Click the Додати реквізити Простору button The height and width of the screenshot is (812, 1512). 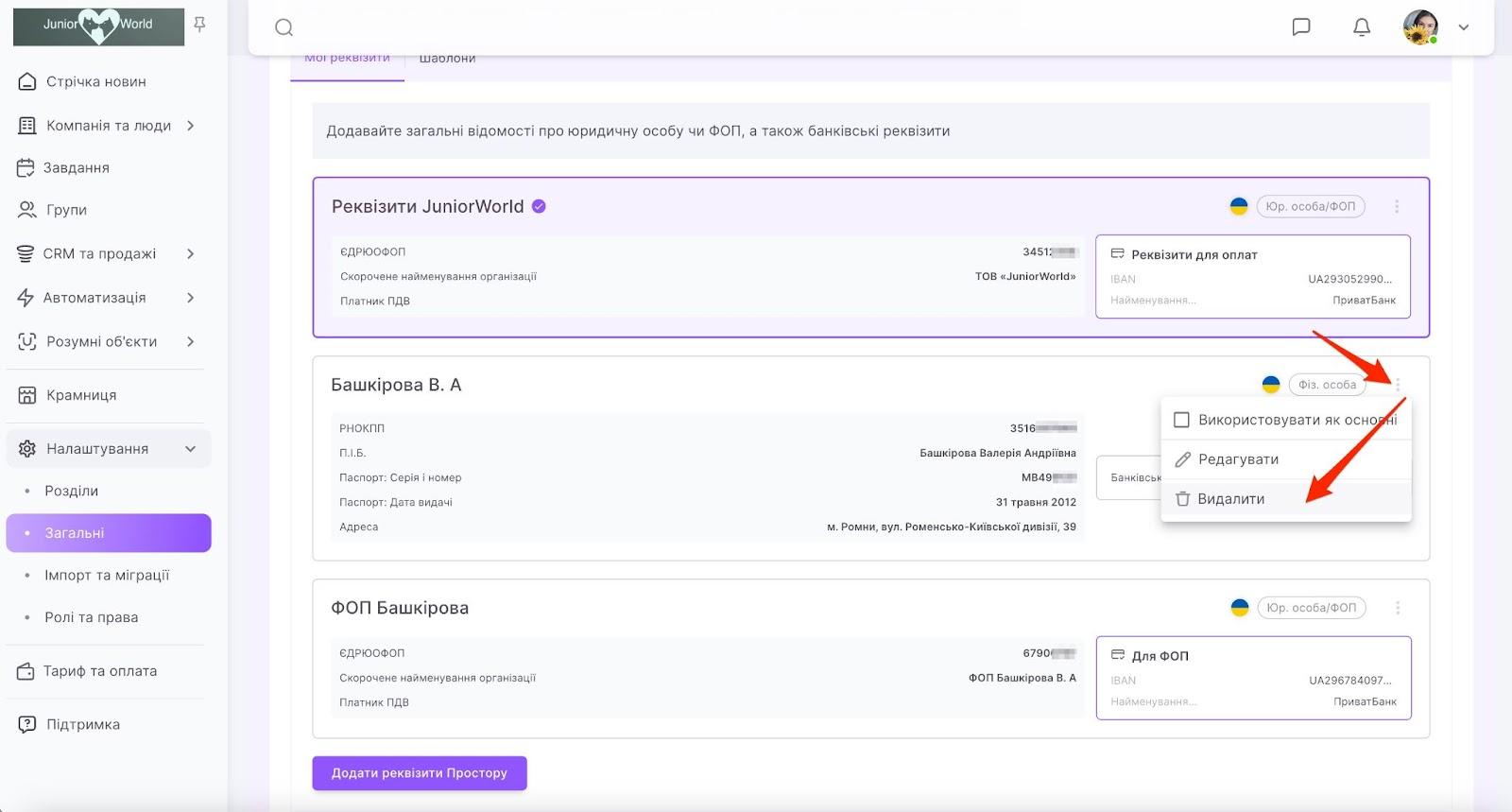(420, 773)
